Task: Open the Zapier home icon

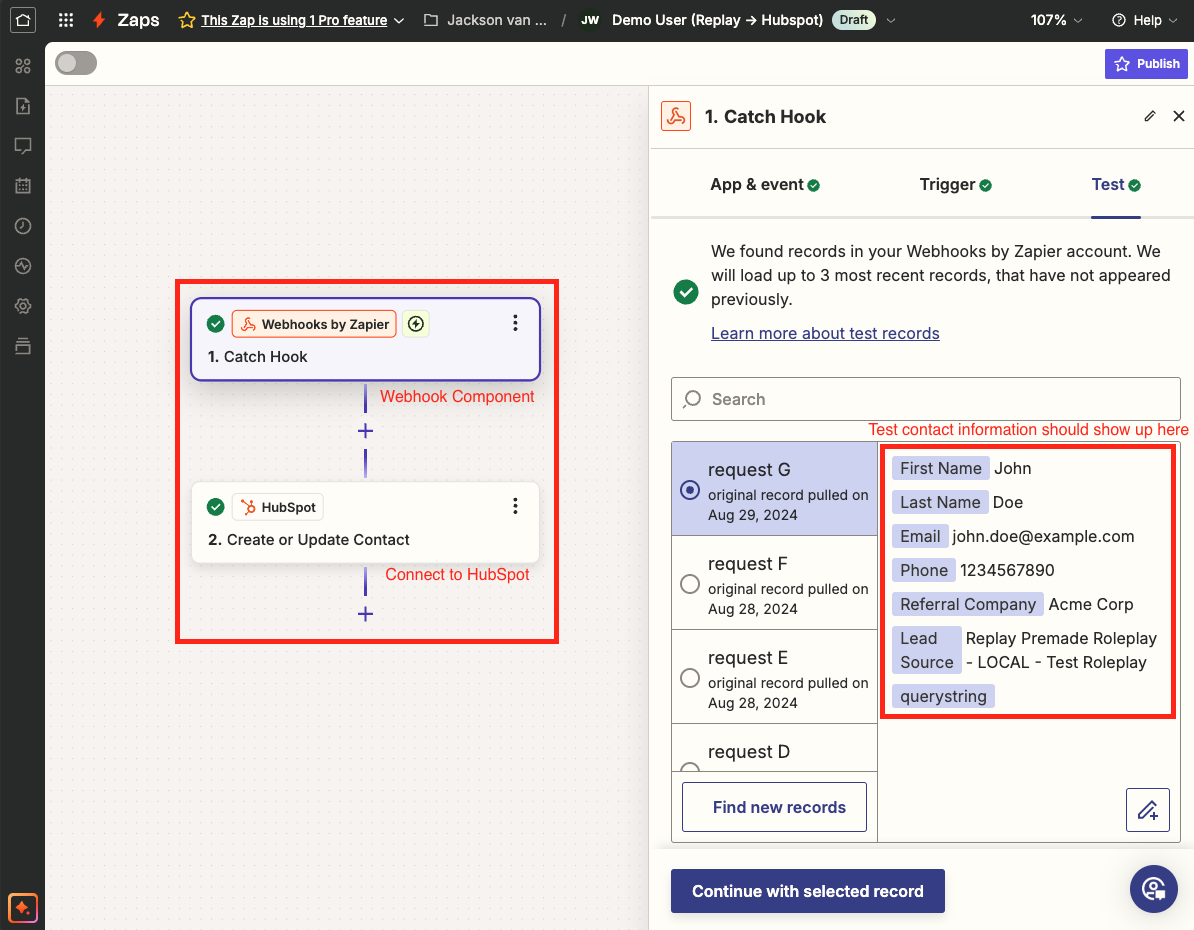Action: coord(23,21)
